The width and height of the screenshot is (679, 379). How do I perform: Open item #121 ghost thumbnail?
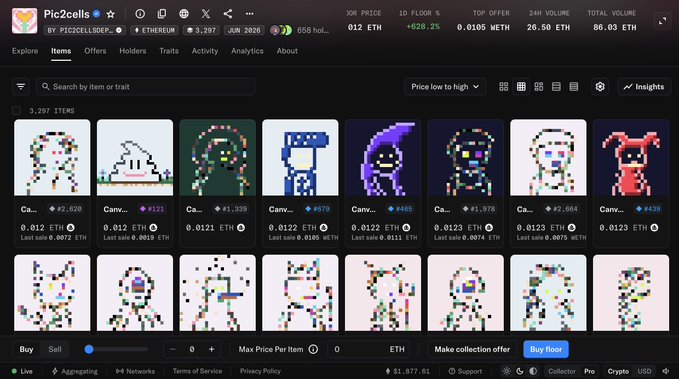[x=135, y=158]
